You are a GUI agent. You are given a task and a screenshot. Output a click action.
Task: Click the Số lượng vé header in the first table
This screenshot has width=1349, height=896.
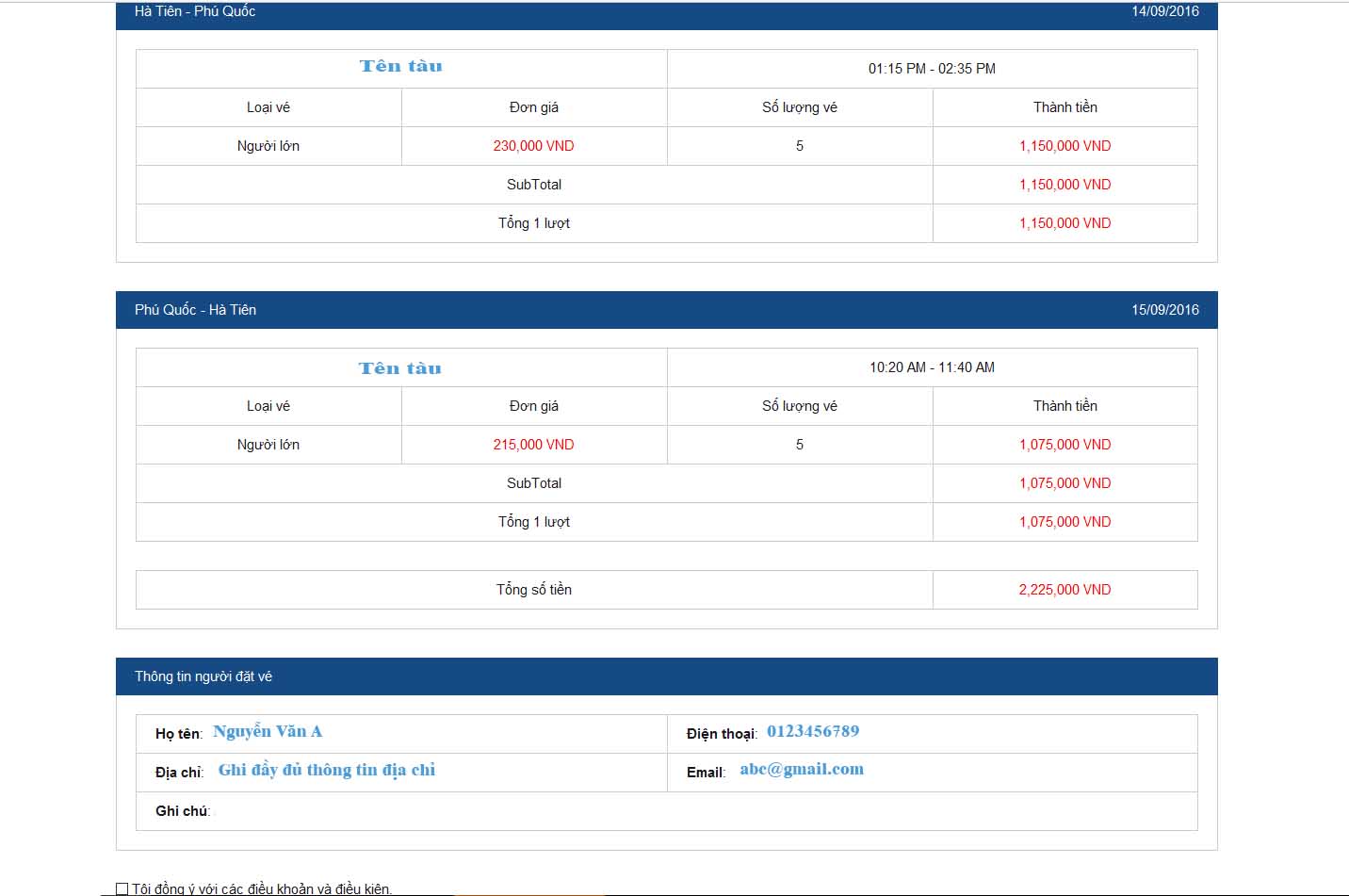tap(800, 107)
